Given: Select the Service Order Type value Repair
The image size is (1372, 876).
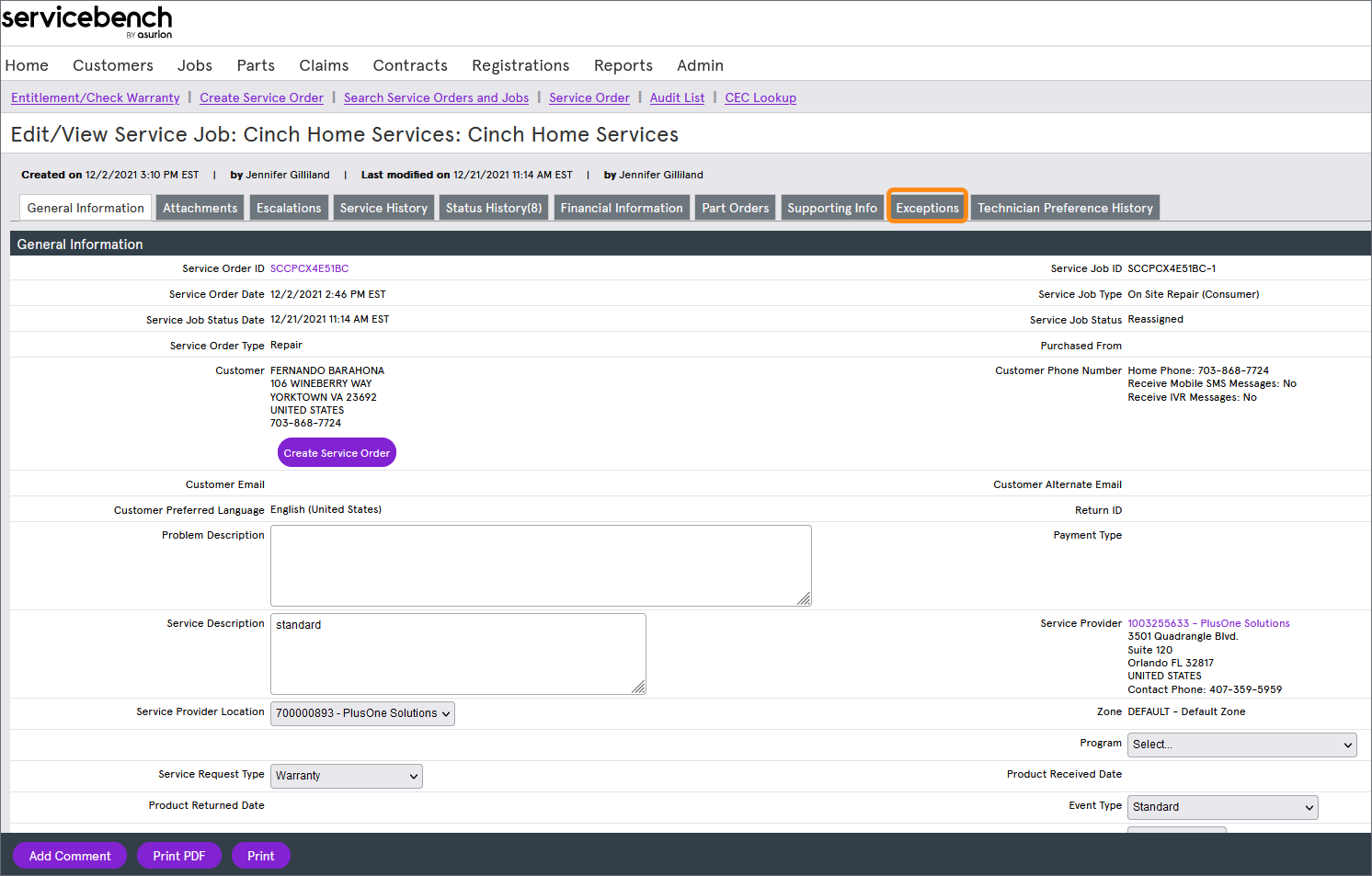Looking at the screenshot, I should tap(286, 345).
